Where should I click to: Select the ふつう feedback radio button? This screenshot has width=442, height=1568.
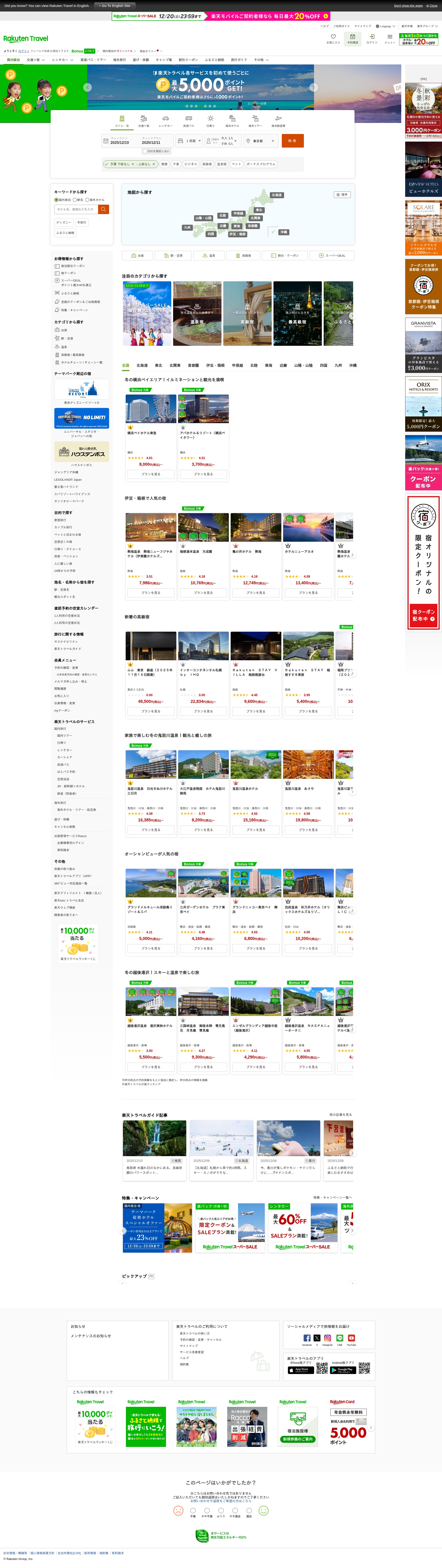point(221,1510)
